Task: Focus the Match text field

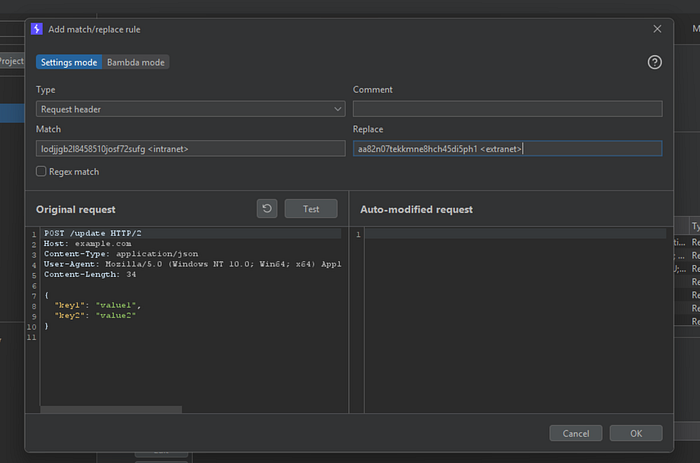Action: [191, 149]
